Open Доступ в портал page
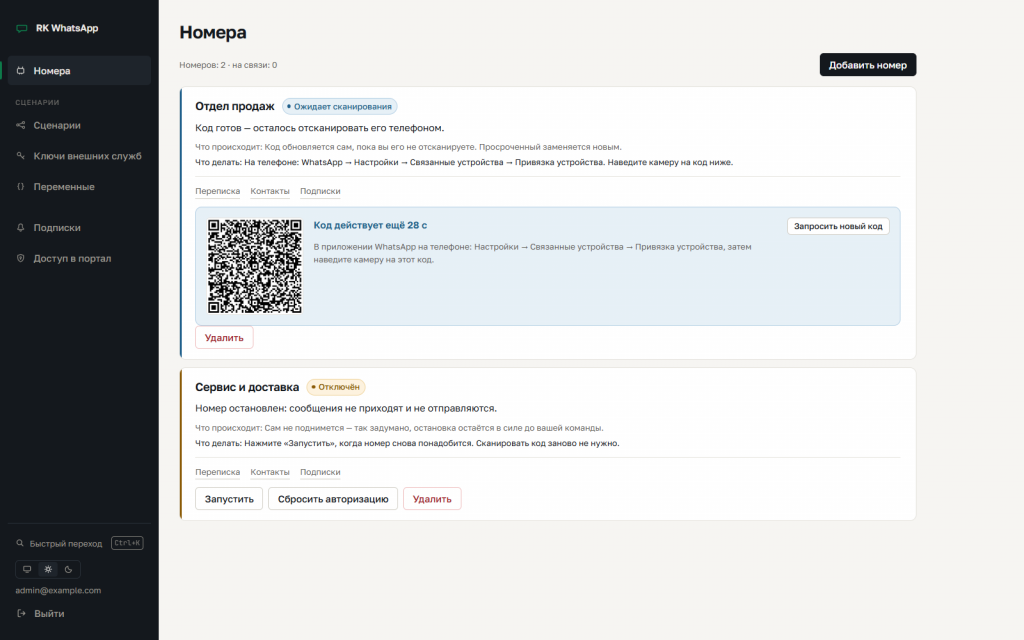 tap(79, 258)
